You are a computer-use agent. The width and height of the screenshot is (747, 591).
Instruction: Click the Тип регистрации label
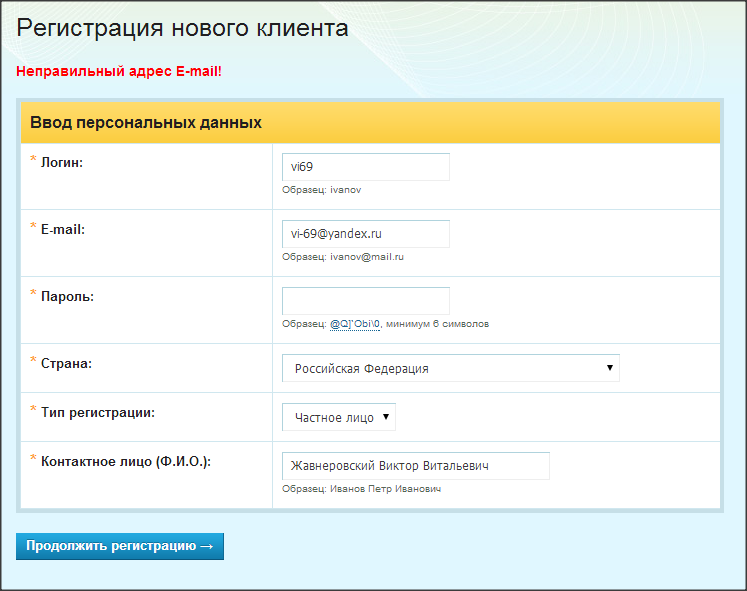click(97, 412)
